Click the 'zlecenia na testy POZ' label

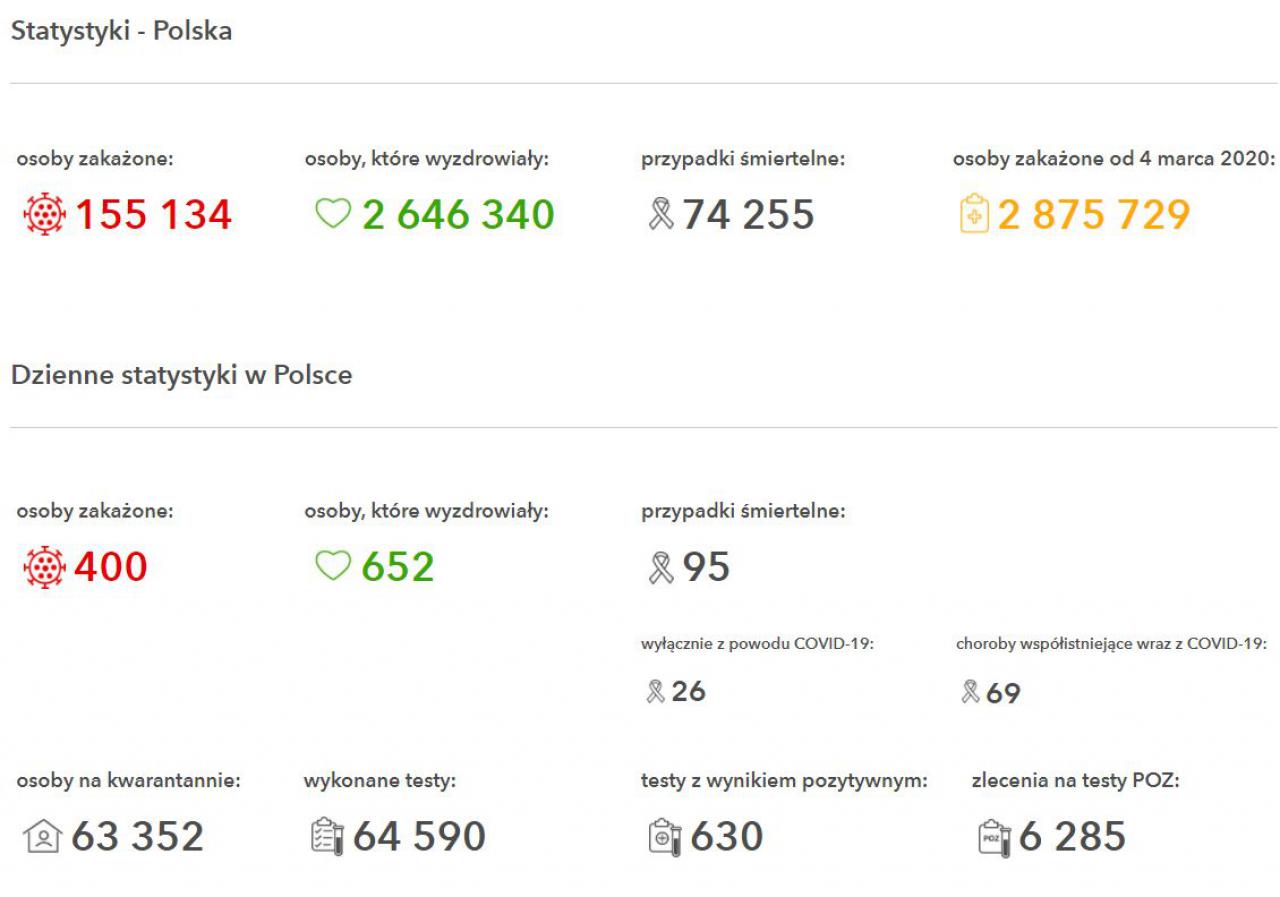pyautogui.click(x=1075, y=781)
